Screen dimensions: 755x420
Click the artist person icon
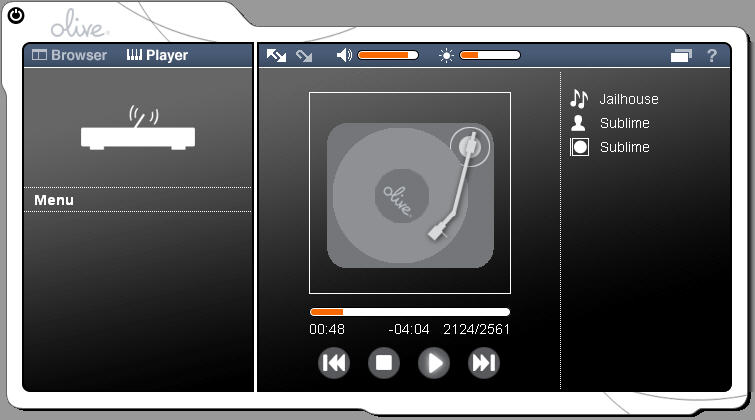[578, 123]
